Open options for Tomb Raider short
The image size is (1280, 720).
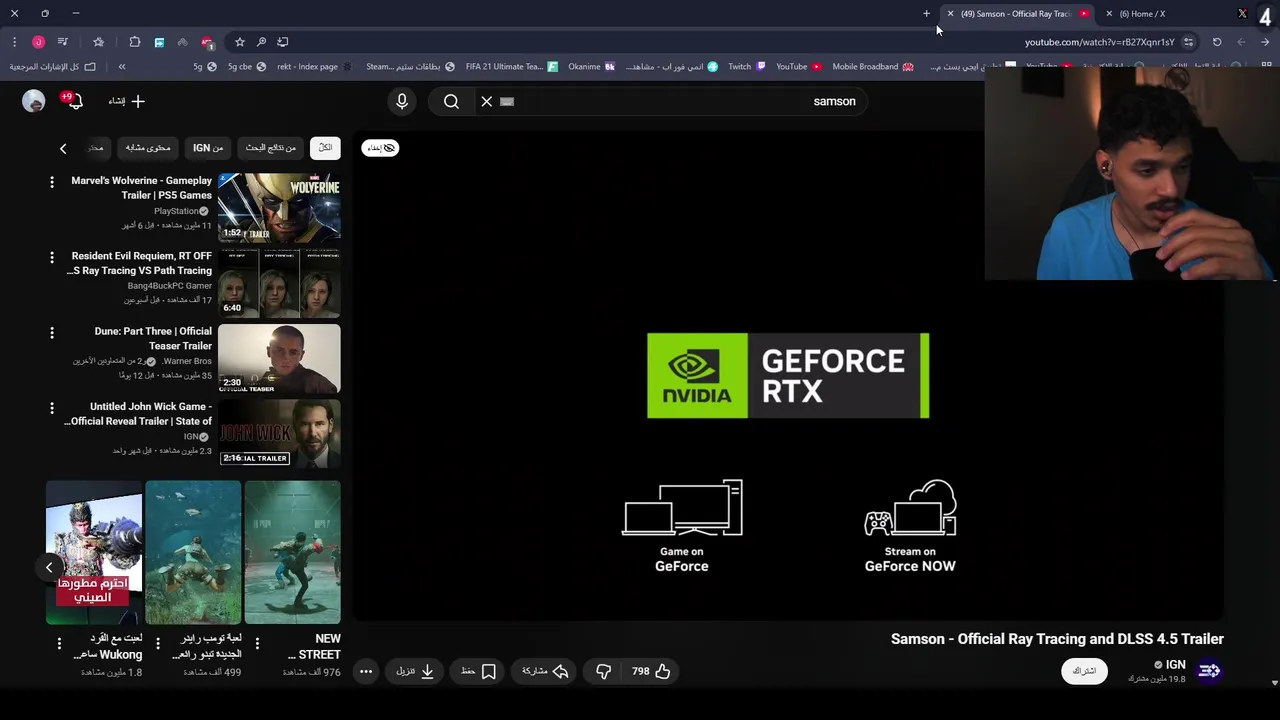158,643
